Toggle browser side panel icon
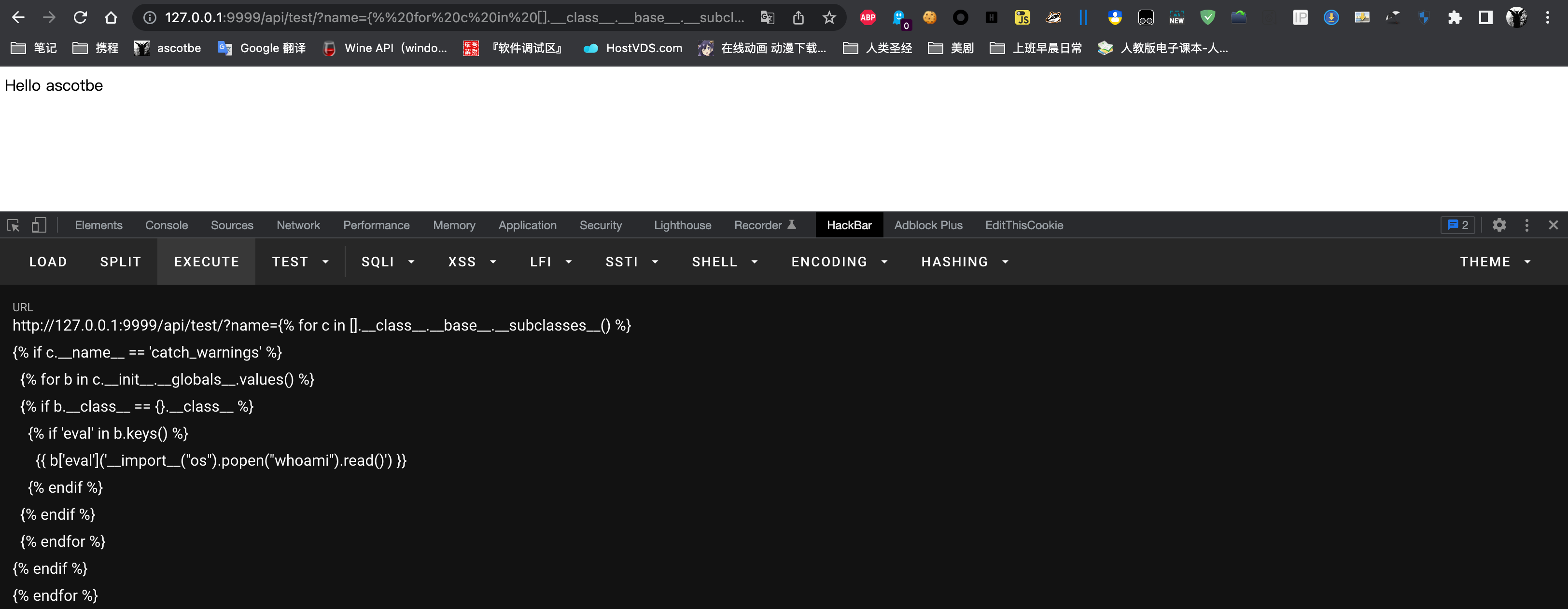 tap(1485, 18)
